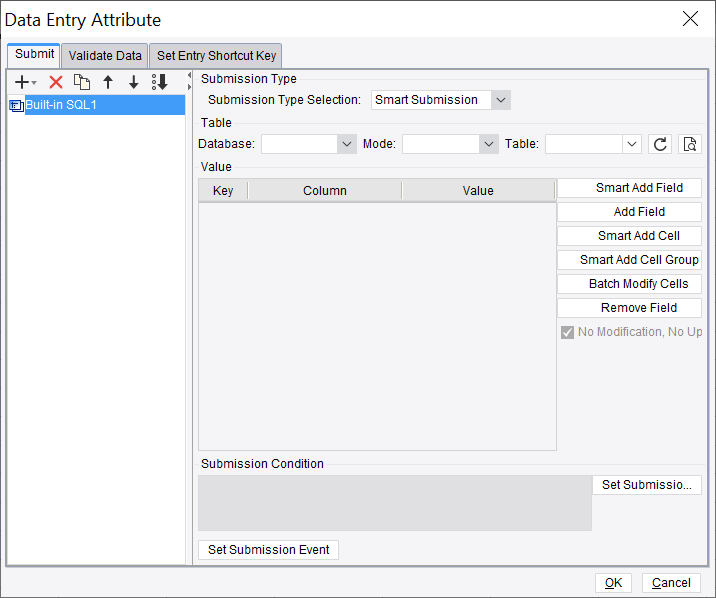The image size is (716, 598).
Task: Open the Database dropdown
Action: (347, 144)
